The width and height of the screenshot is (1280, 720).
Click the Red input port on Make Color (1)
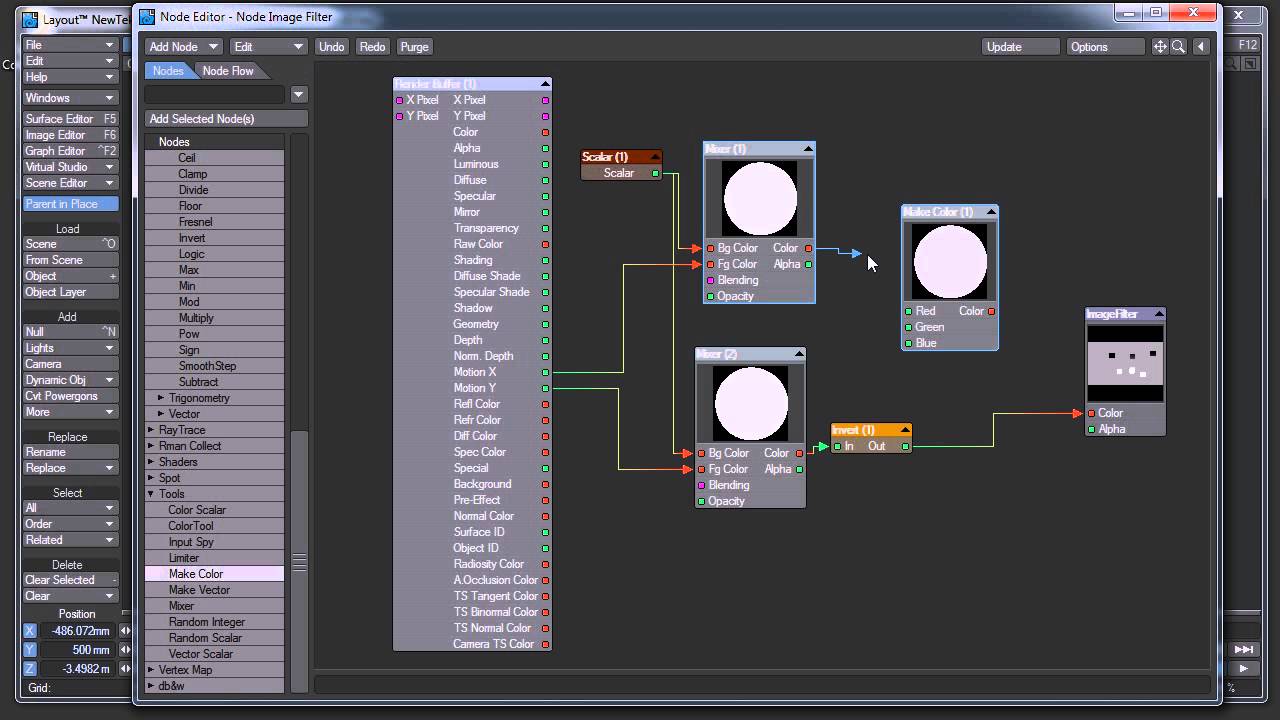point(908,311)
